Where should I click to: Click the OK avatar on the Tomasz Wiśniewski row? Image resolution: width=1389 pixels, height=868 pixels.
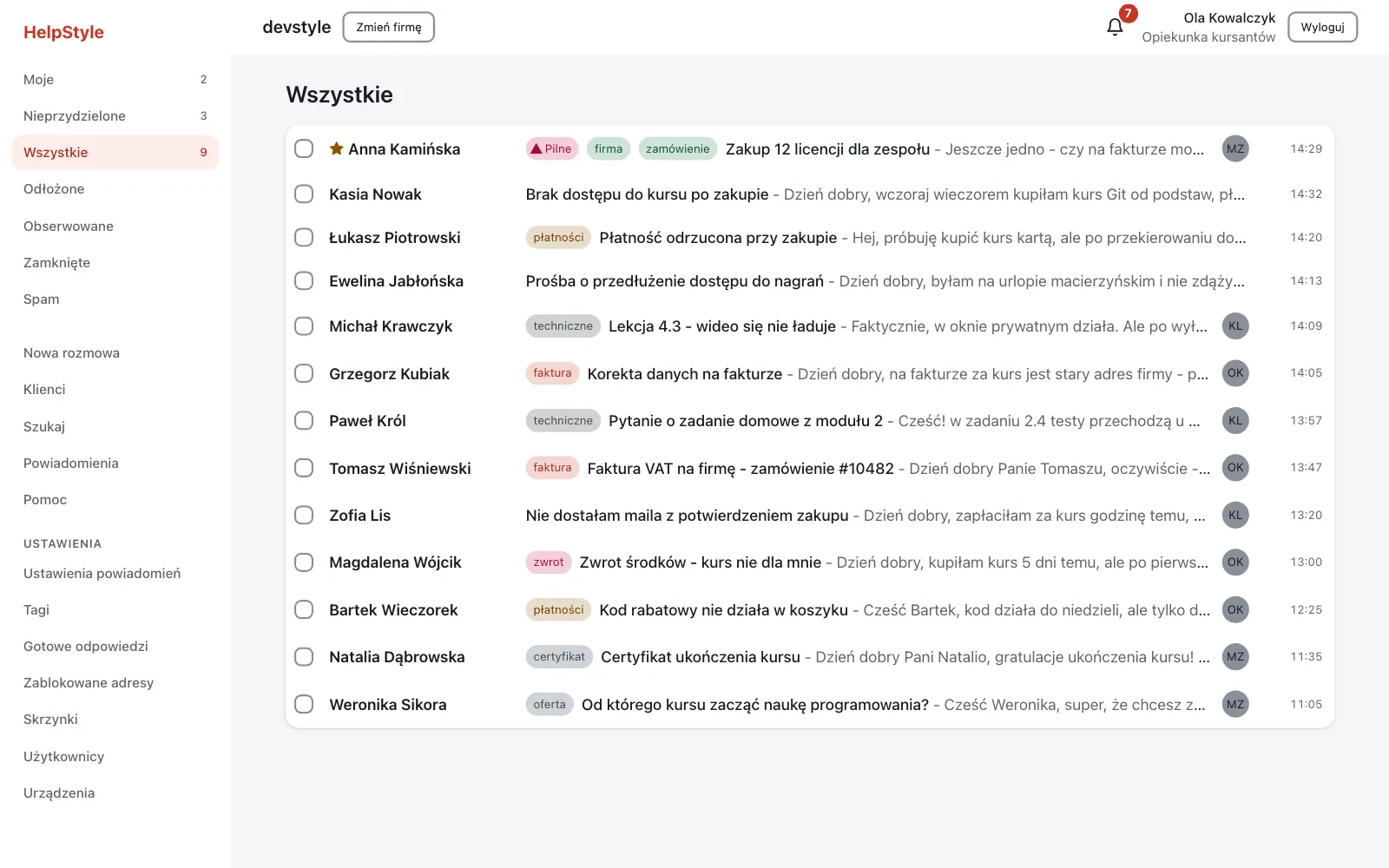[1235, 468]
